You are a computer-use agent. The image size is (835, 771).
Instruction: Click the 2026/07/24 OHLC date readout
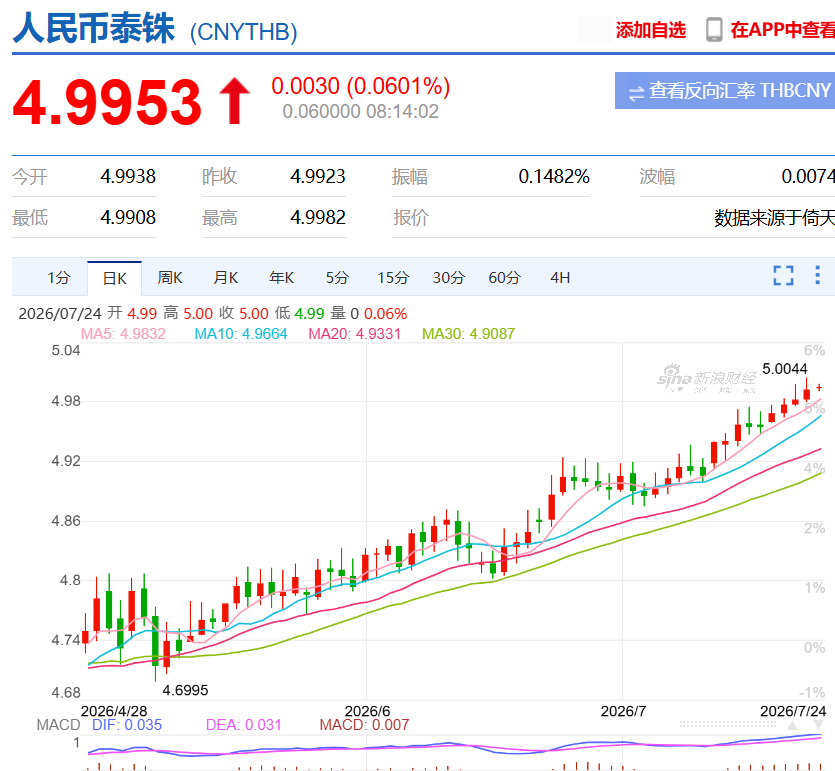tap(60, 314)
